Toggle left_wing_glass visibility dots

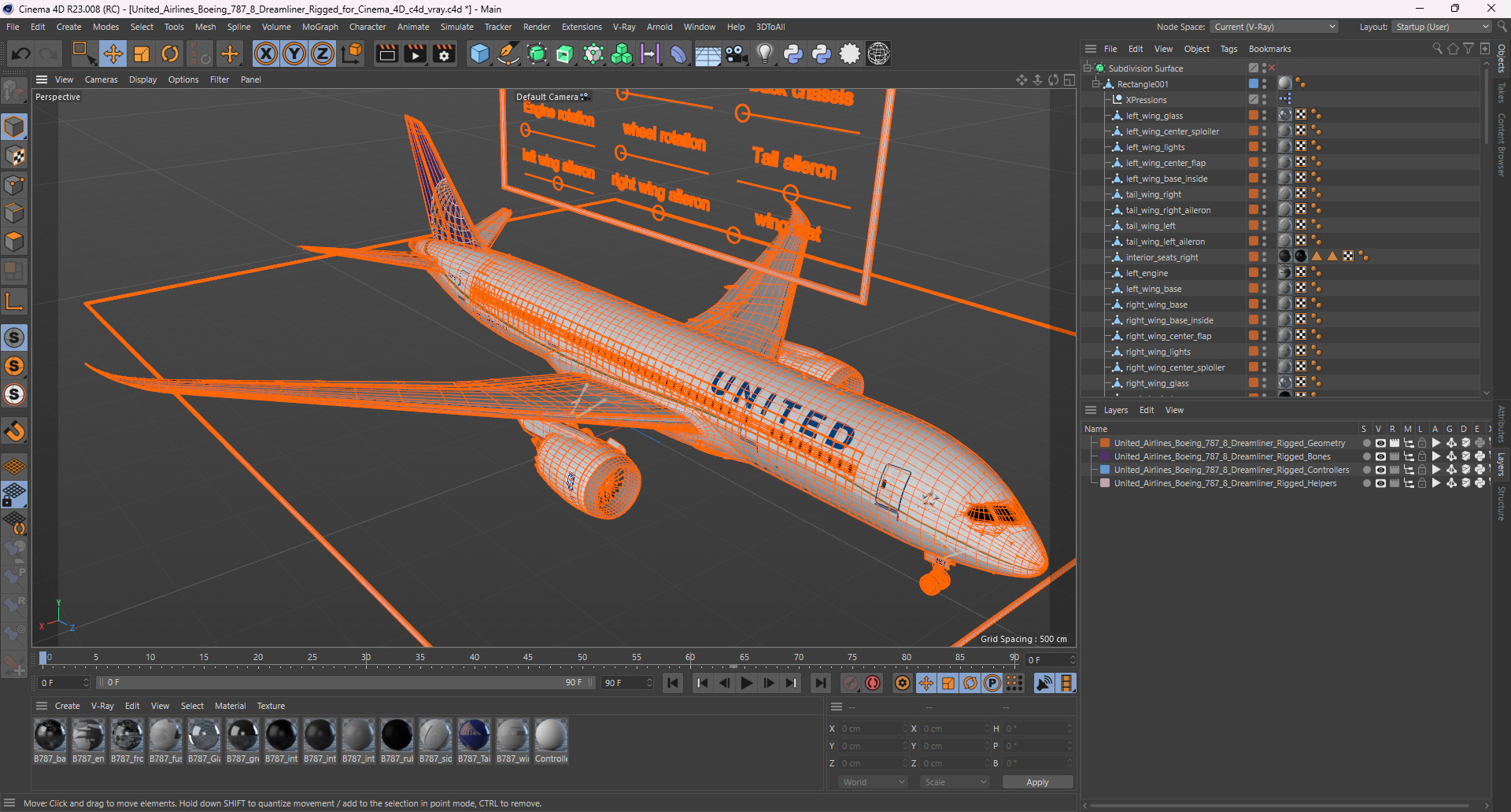[1264, 115]
